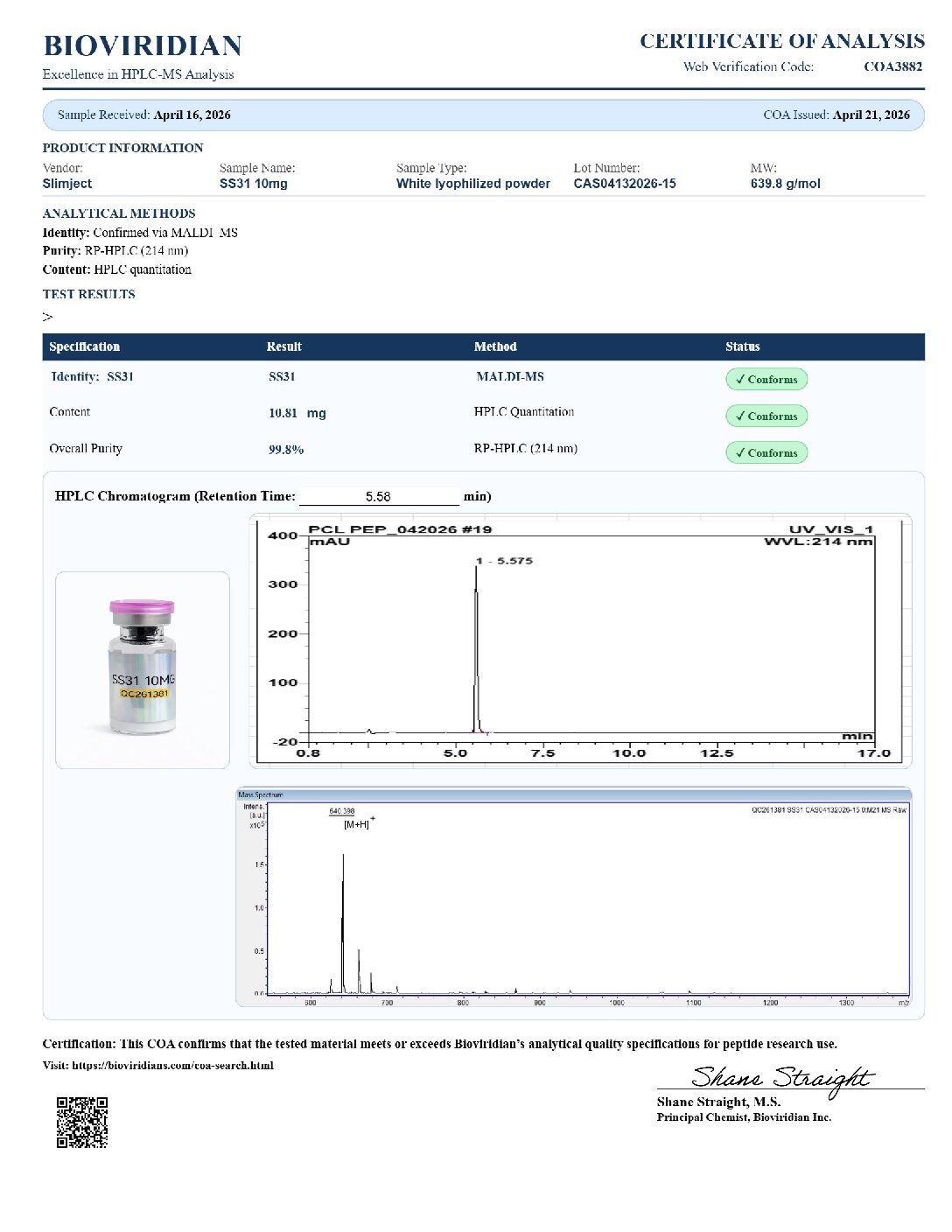
Task: Click the Status column header
Action: pos(742,346)
